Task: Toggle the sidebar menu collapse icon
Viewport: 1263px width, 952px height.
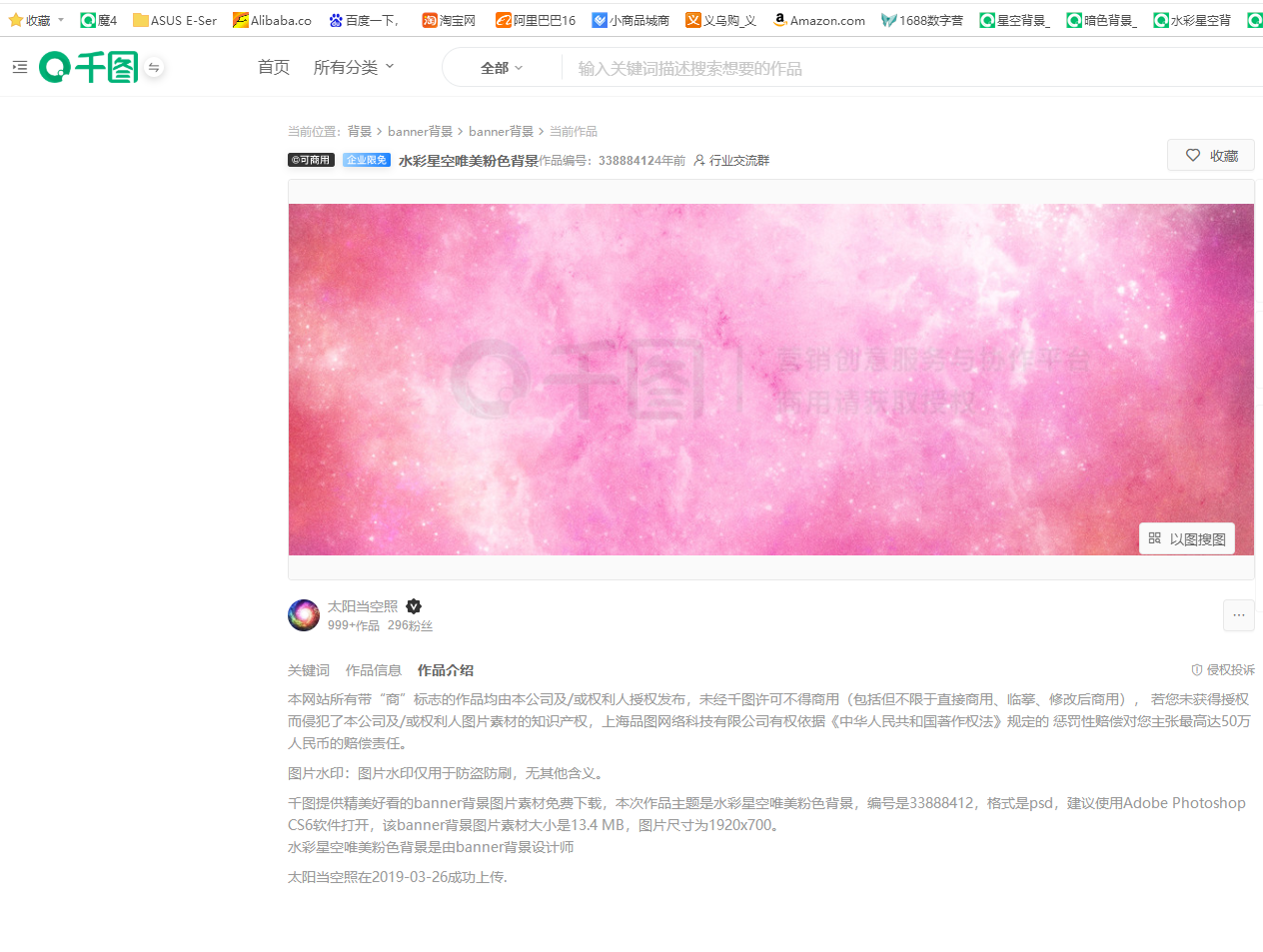Action: [x=19, y=67]
